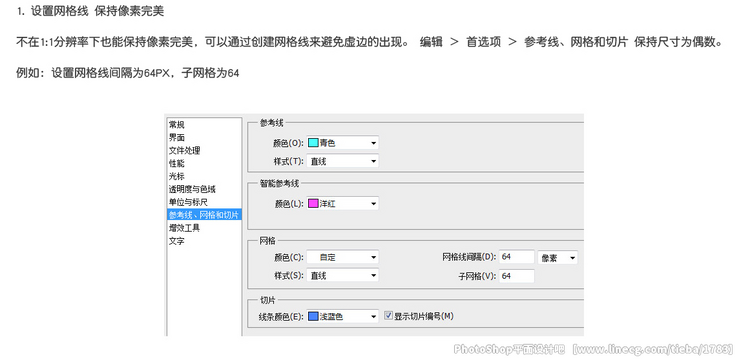Open the 增效工具 preferences category

(184, 228)
